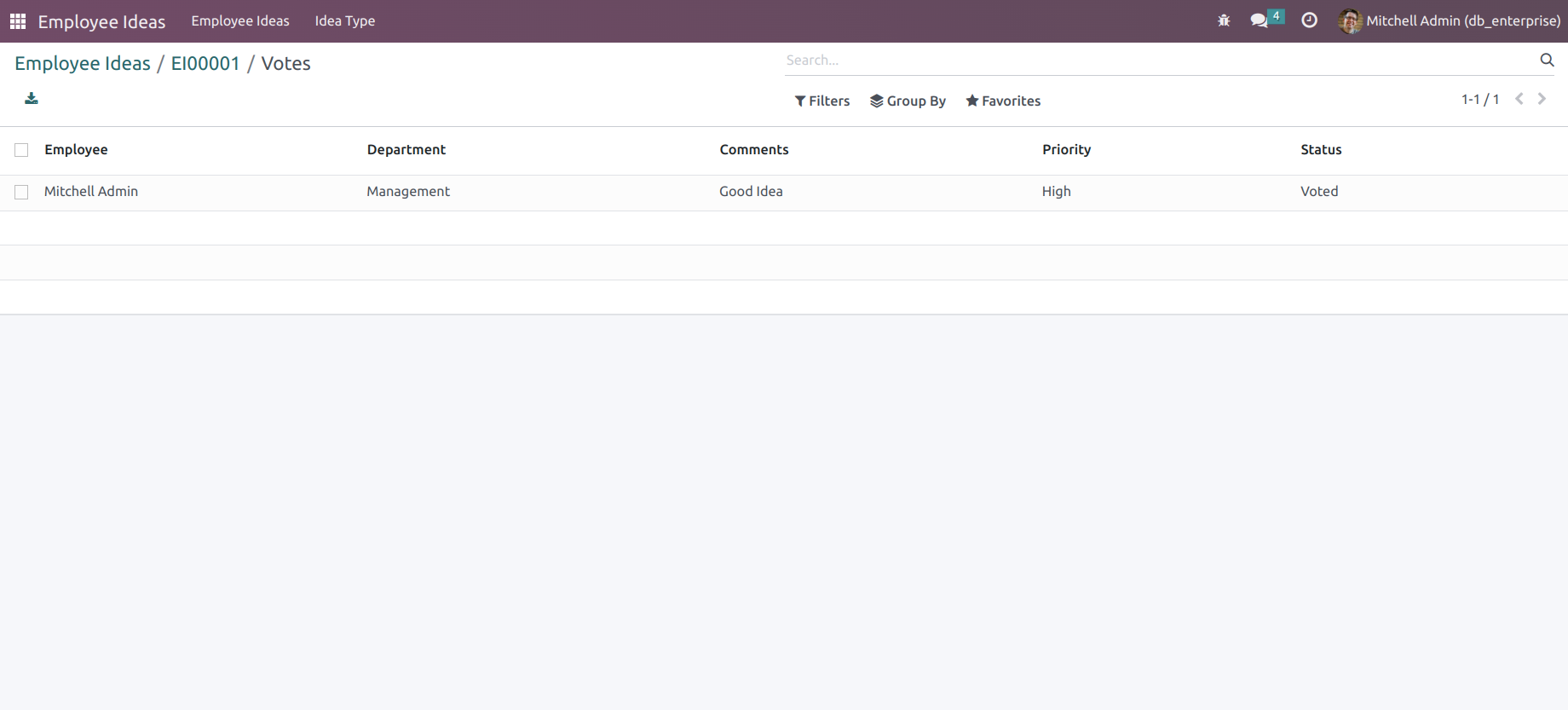Viewport: 1568px width, 710px height.
Task: Click the 1-1 / 1 pager counter
Action: (1480, 100)
